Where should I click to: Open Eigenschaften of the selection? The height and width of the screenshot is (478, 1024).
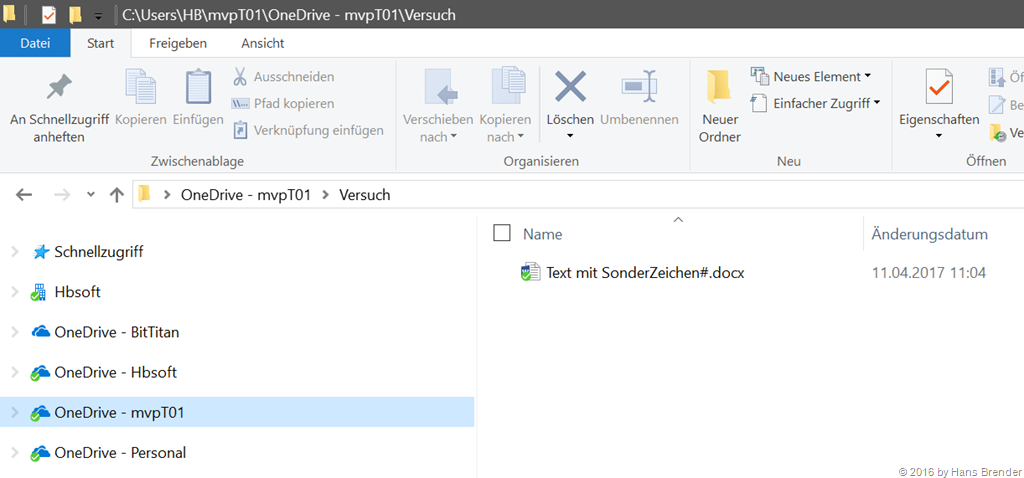(x=938, y=90)
